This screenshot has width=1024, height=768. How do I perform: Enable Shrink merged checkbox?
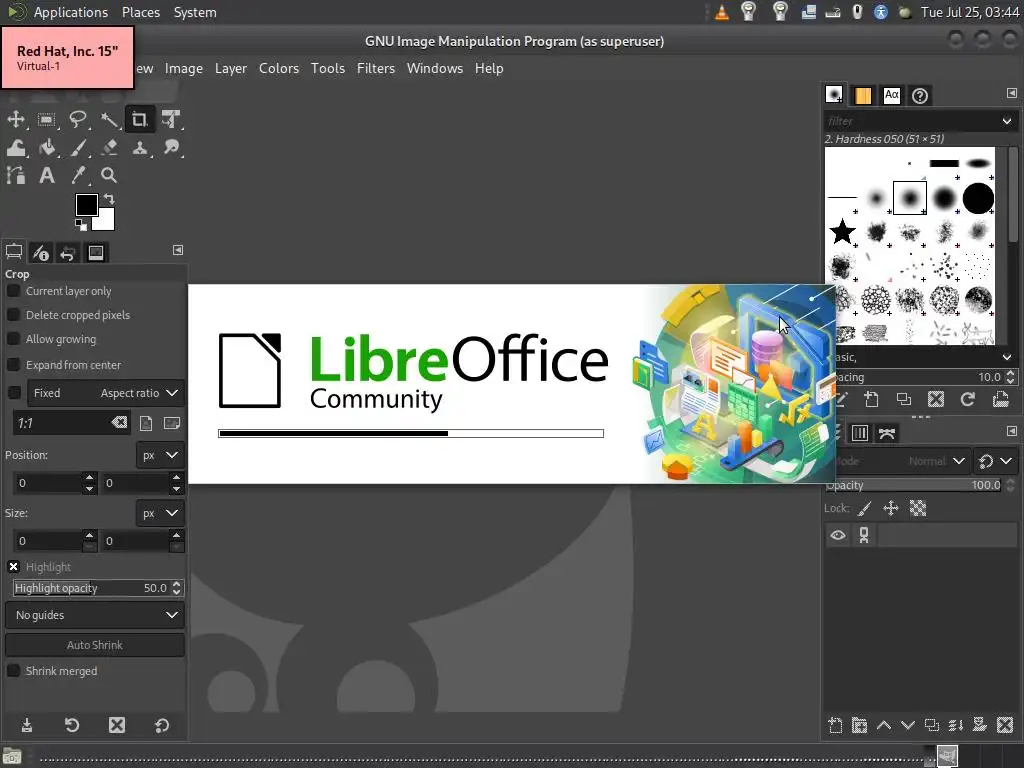[13, 671]
